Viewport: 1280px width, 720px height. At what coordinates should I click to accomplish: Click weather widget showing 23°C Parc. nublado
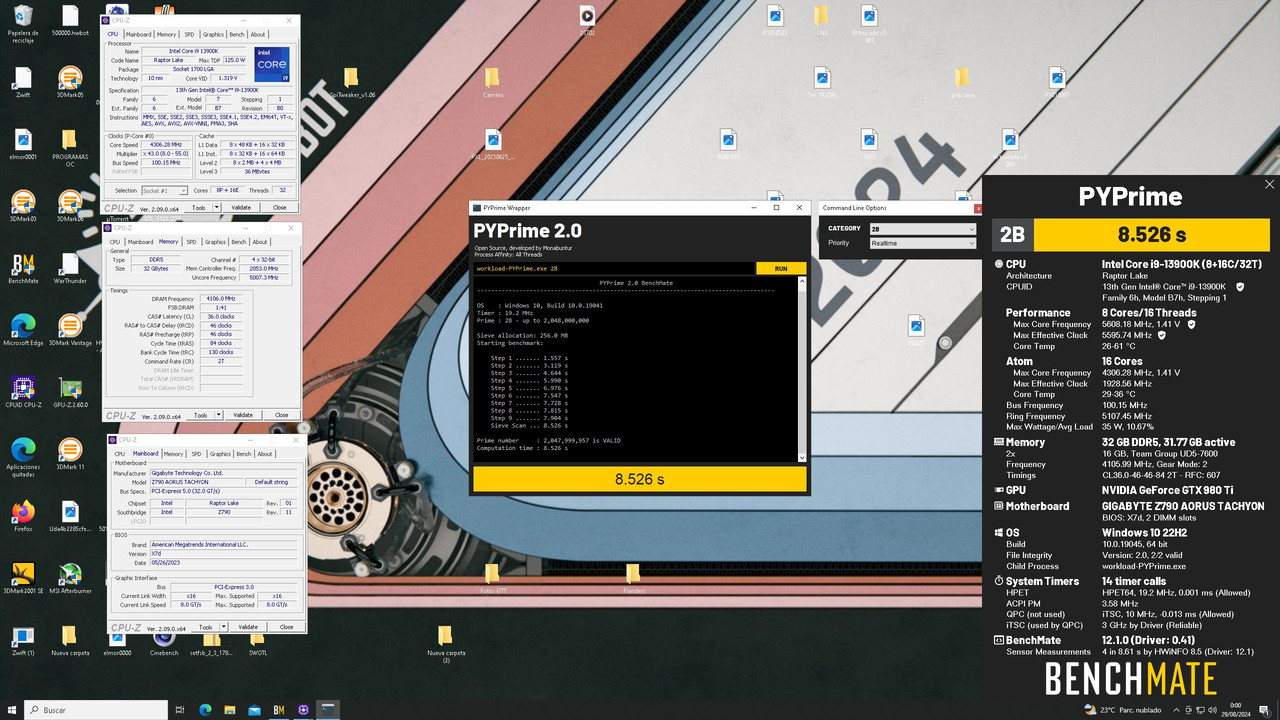point(1125,710)
